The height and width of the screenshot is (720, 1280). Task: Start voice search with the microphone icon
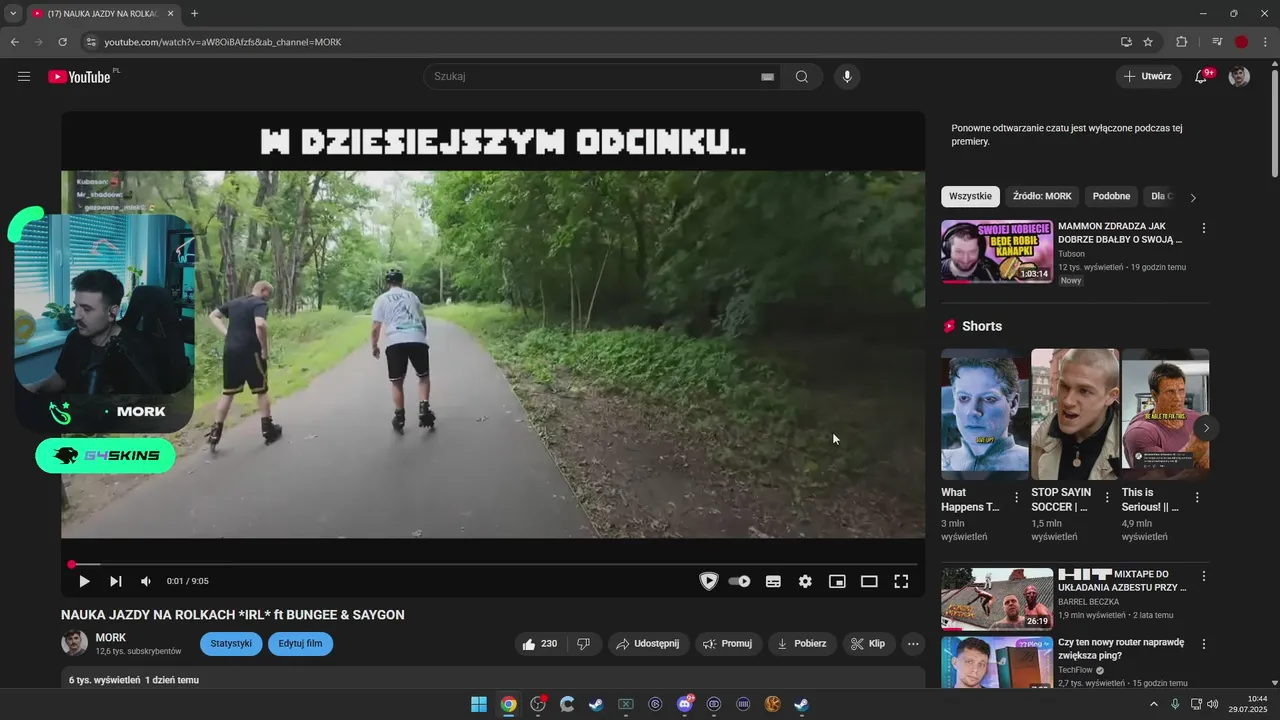(x=847, y=77)
